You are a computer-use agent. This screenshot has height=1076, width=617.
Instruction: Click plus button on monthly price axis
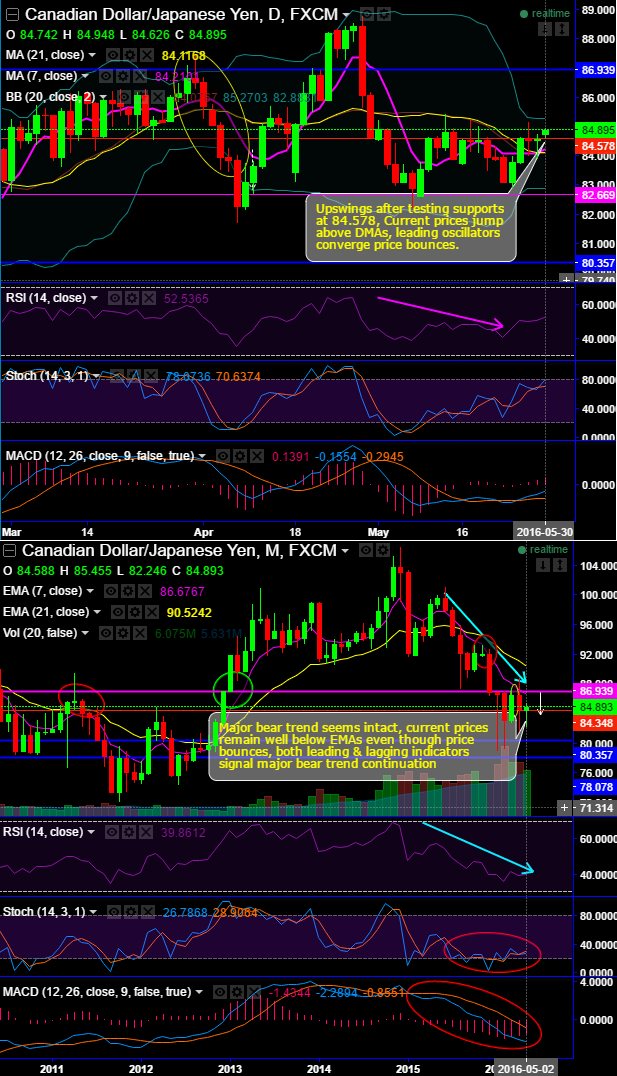coord(564,808)
